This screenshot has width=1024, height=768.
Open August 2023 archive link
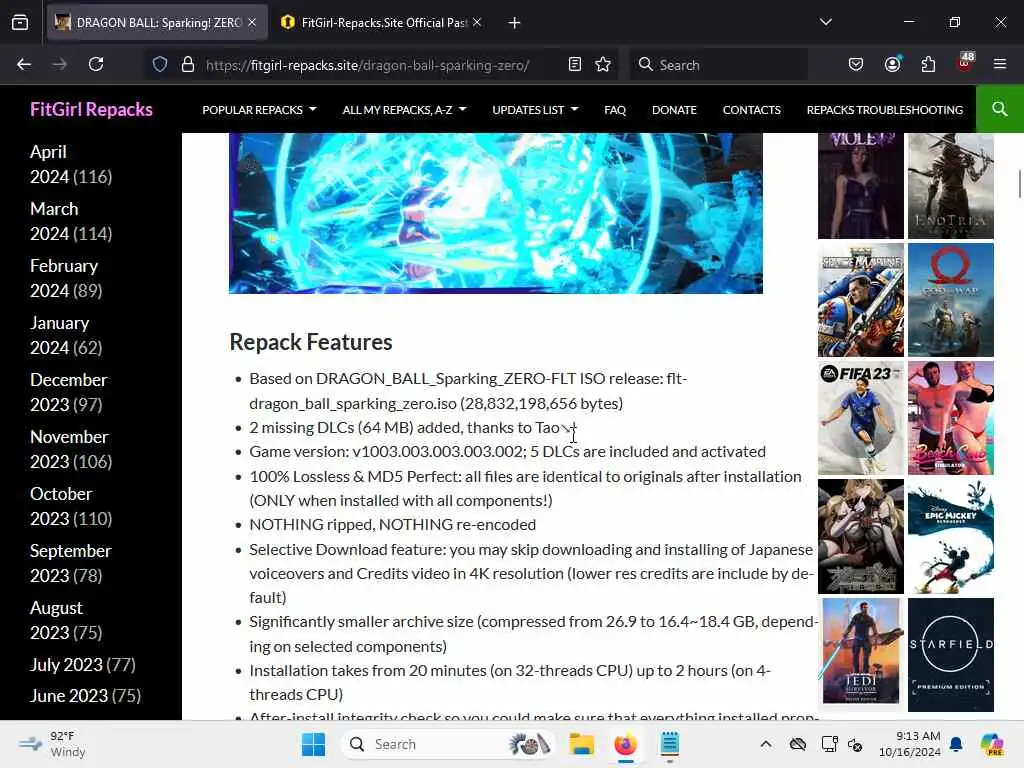click(56, 620)
